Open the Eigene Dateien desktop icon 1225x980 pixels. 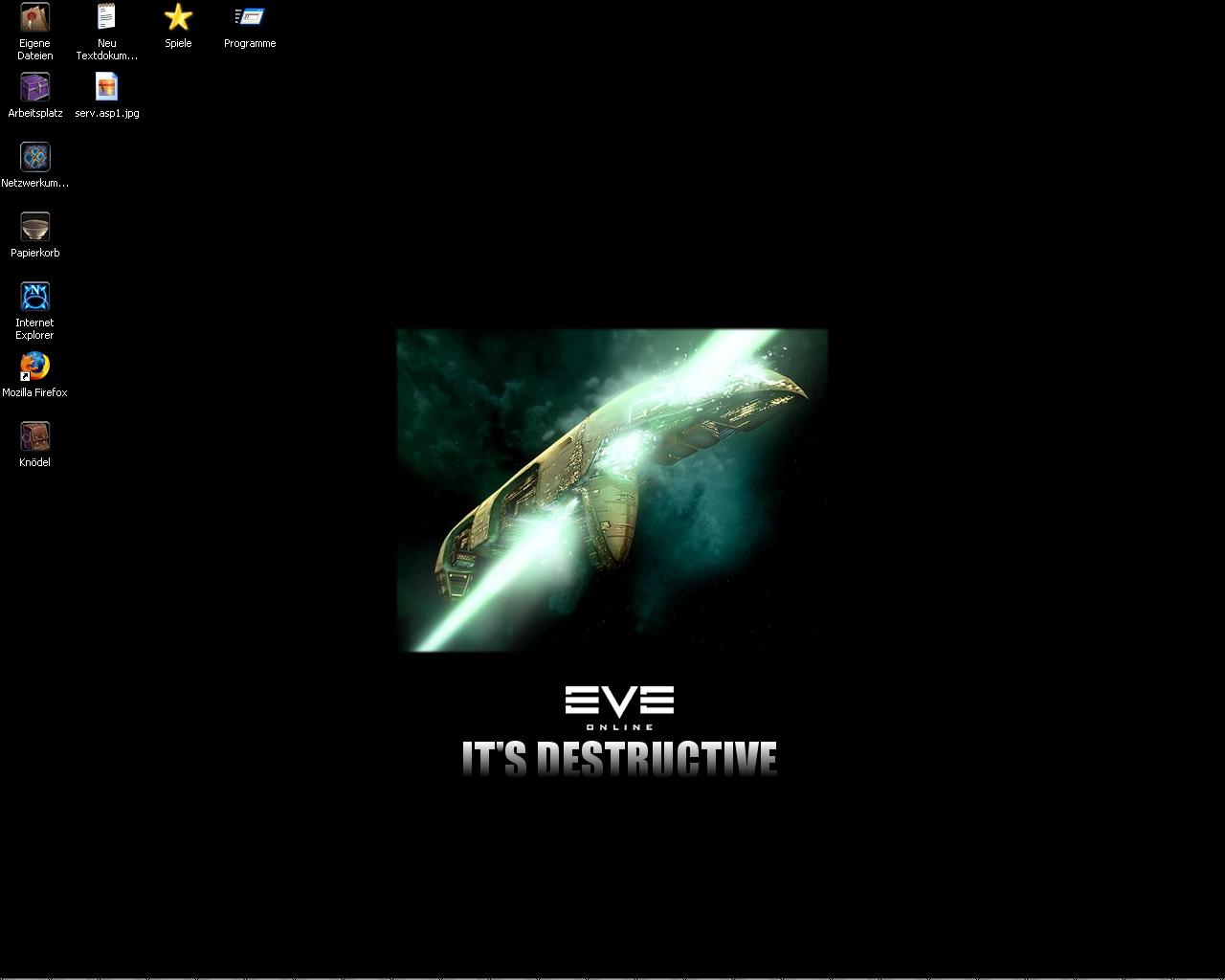(35, 18)
